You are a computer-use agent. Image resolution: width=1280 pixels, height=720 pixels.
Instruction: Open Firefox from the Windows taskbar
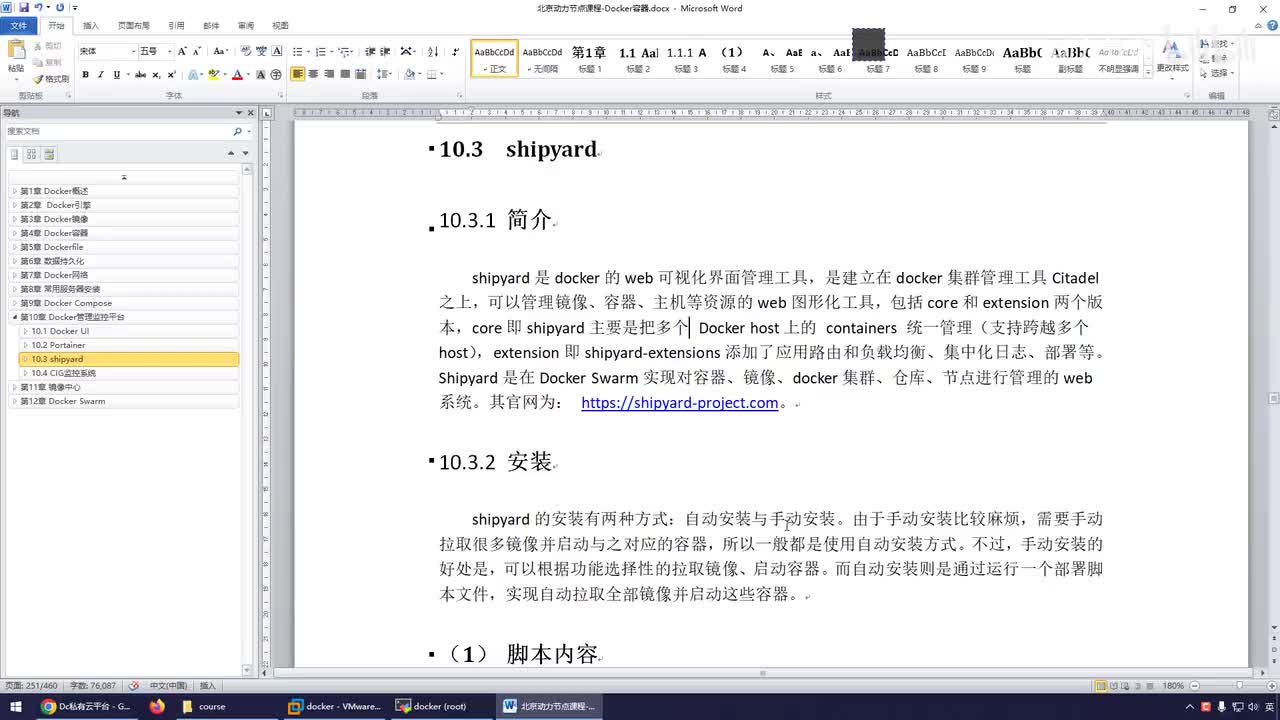(157, 706)
